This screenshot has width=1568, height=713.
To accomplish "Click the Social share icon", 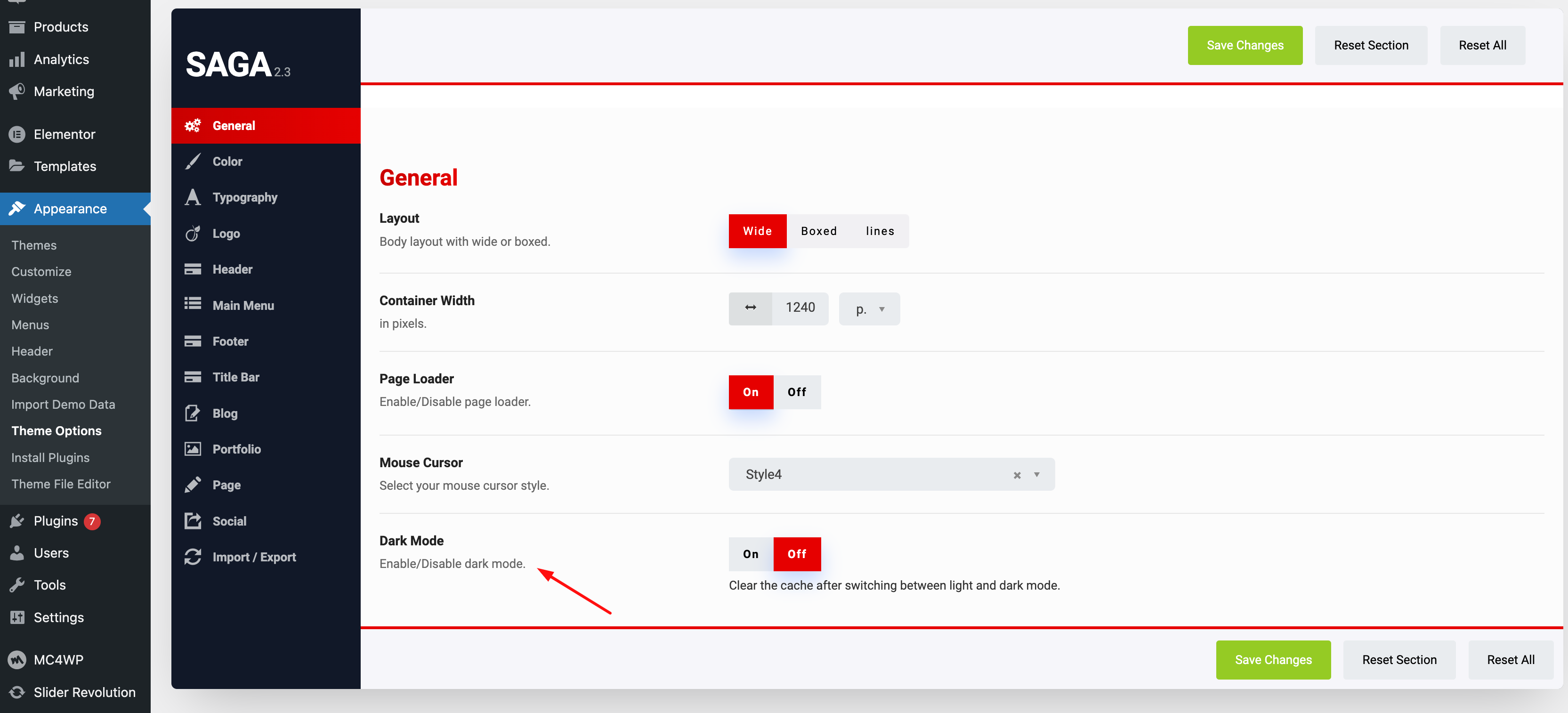I will [x=192, y=520].
